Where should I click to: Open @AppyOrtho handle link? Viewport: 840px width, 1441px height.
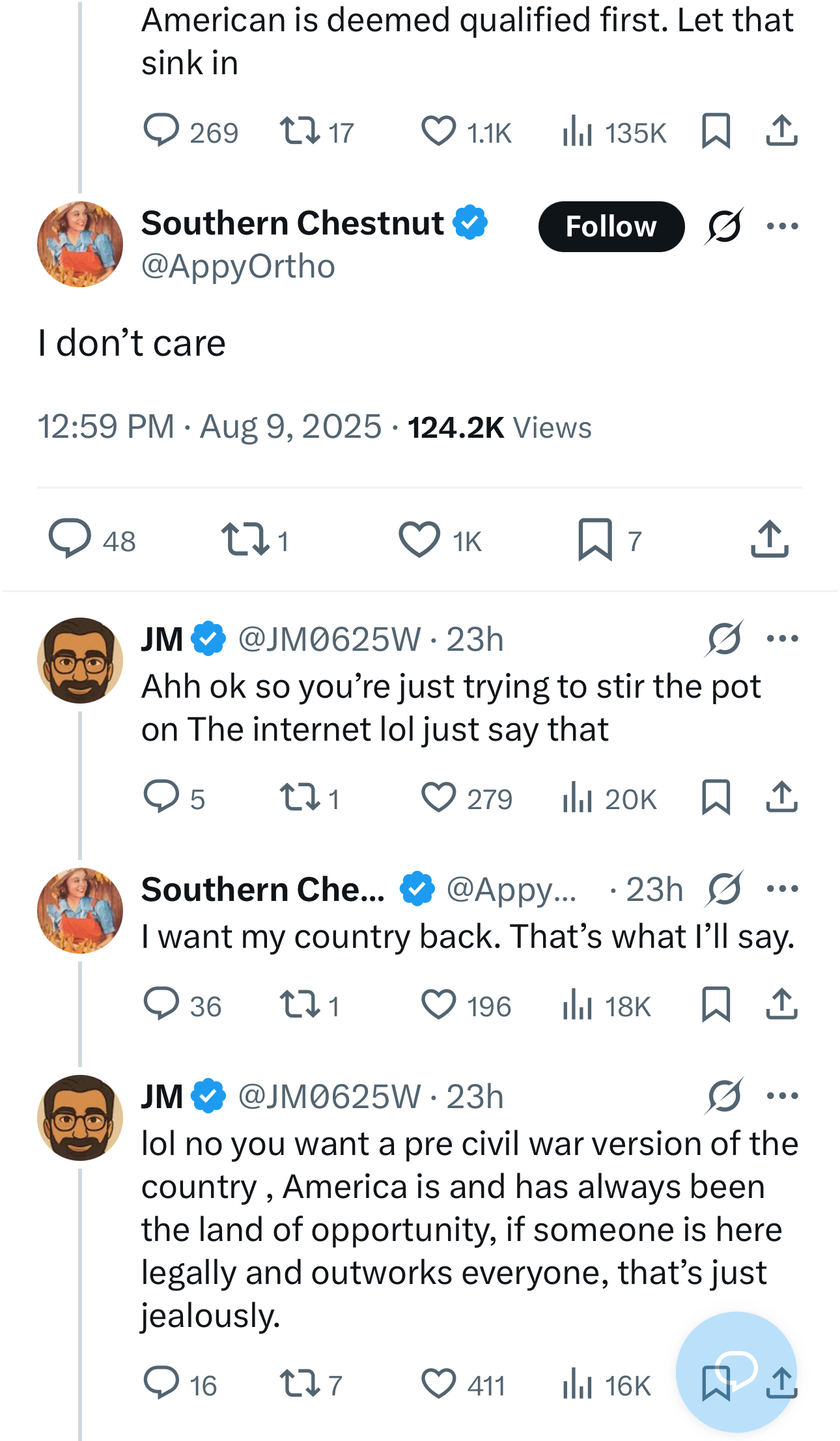(x=238, y=266)
